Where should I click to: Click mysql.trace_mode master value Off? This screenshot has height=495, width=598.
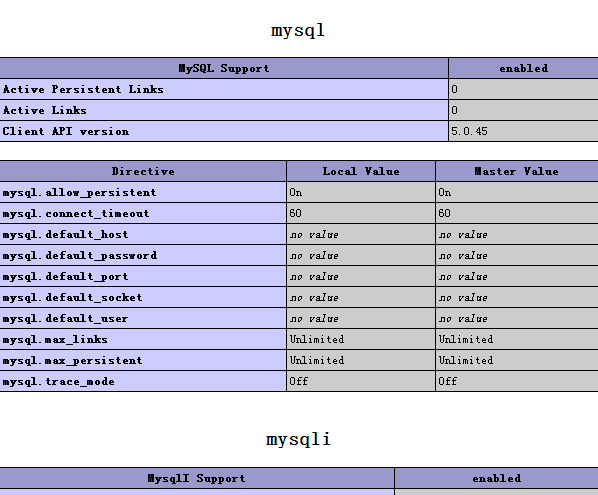click(448, 381)
